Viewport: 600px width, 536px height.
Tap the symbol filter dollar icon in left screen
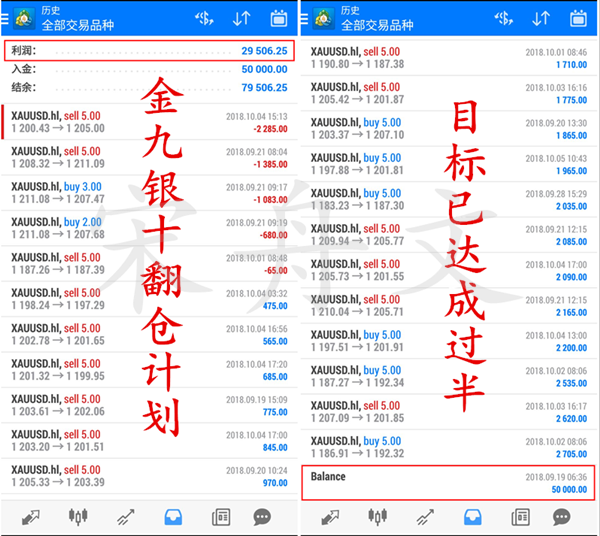tap(204, 18)
